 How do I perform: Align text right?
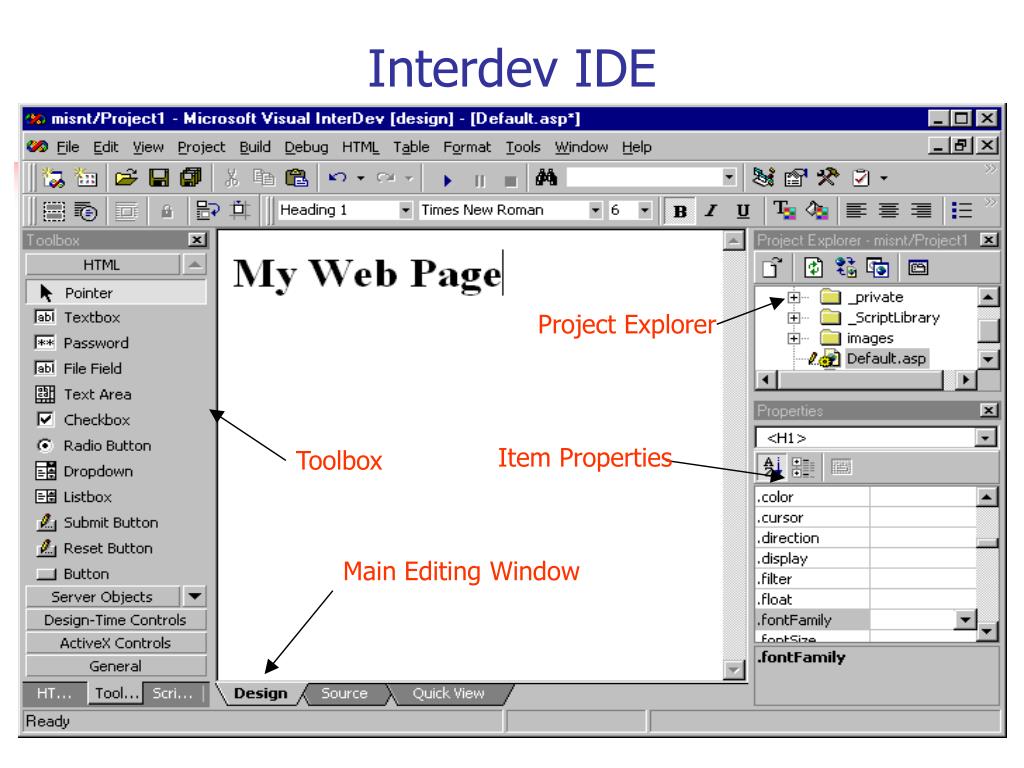coord(921,210)
